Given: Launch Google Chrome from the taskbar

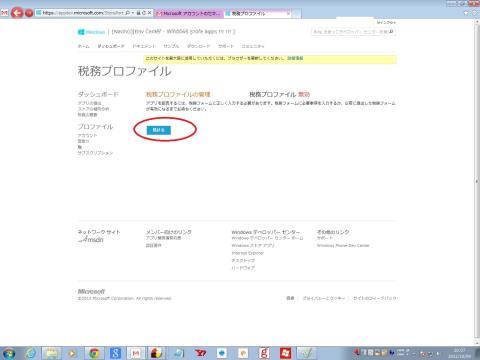Looking at the screenshot, I should 94,353.
